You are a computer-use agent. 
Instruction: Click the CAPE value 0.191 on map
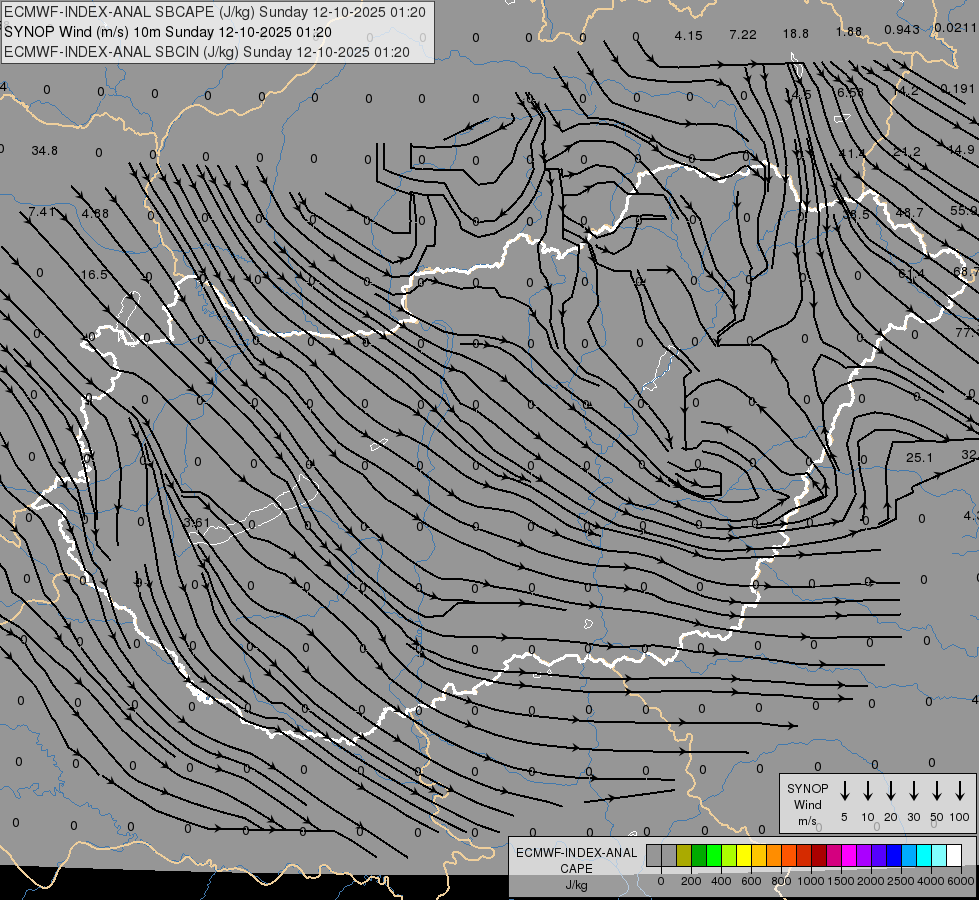[958, 89]
